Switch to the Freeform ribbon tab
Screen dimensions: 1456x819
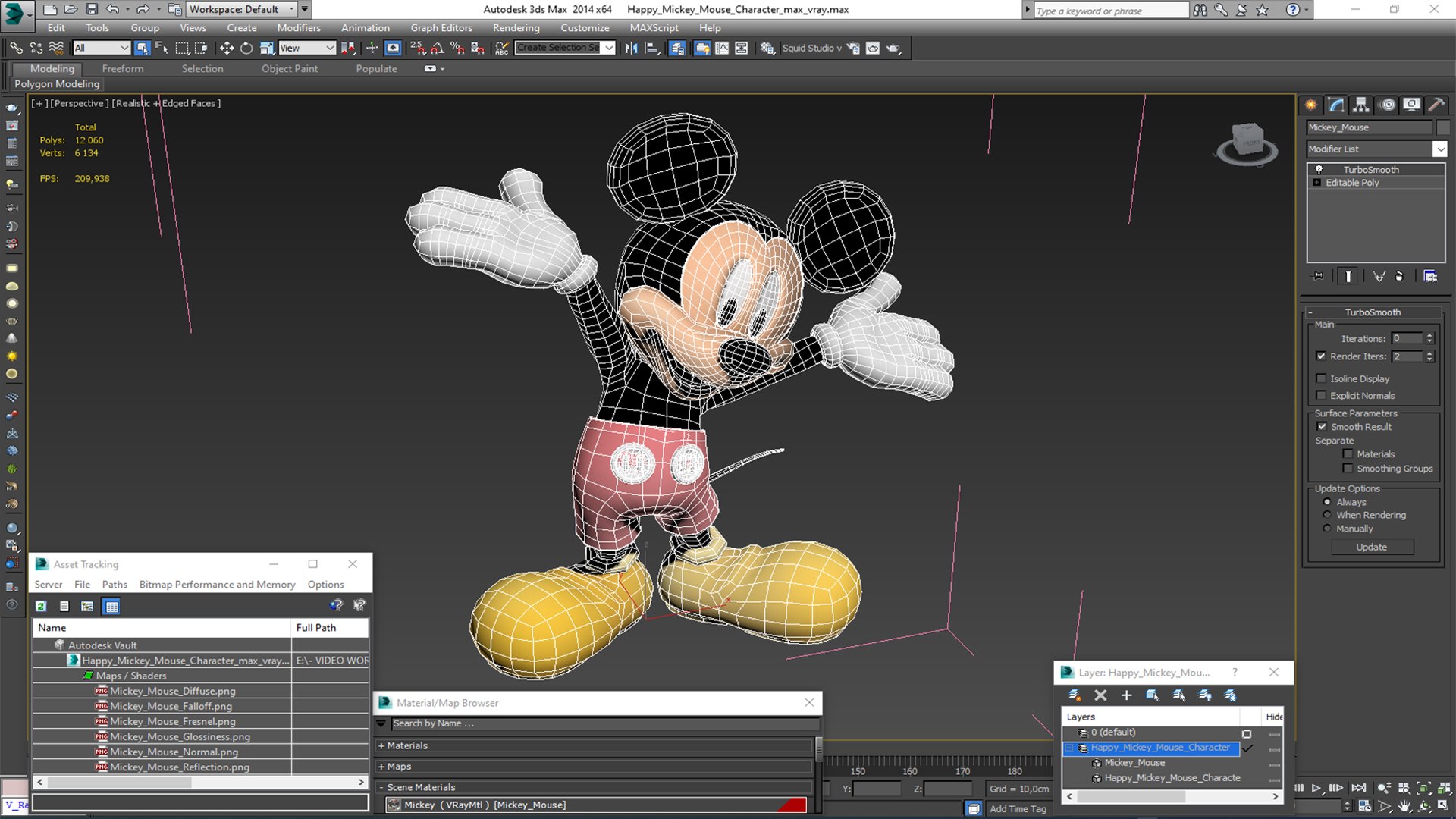point(123,68)
